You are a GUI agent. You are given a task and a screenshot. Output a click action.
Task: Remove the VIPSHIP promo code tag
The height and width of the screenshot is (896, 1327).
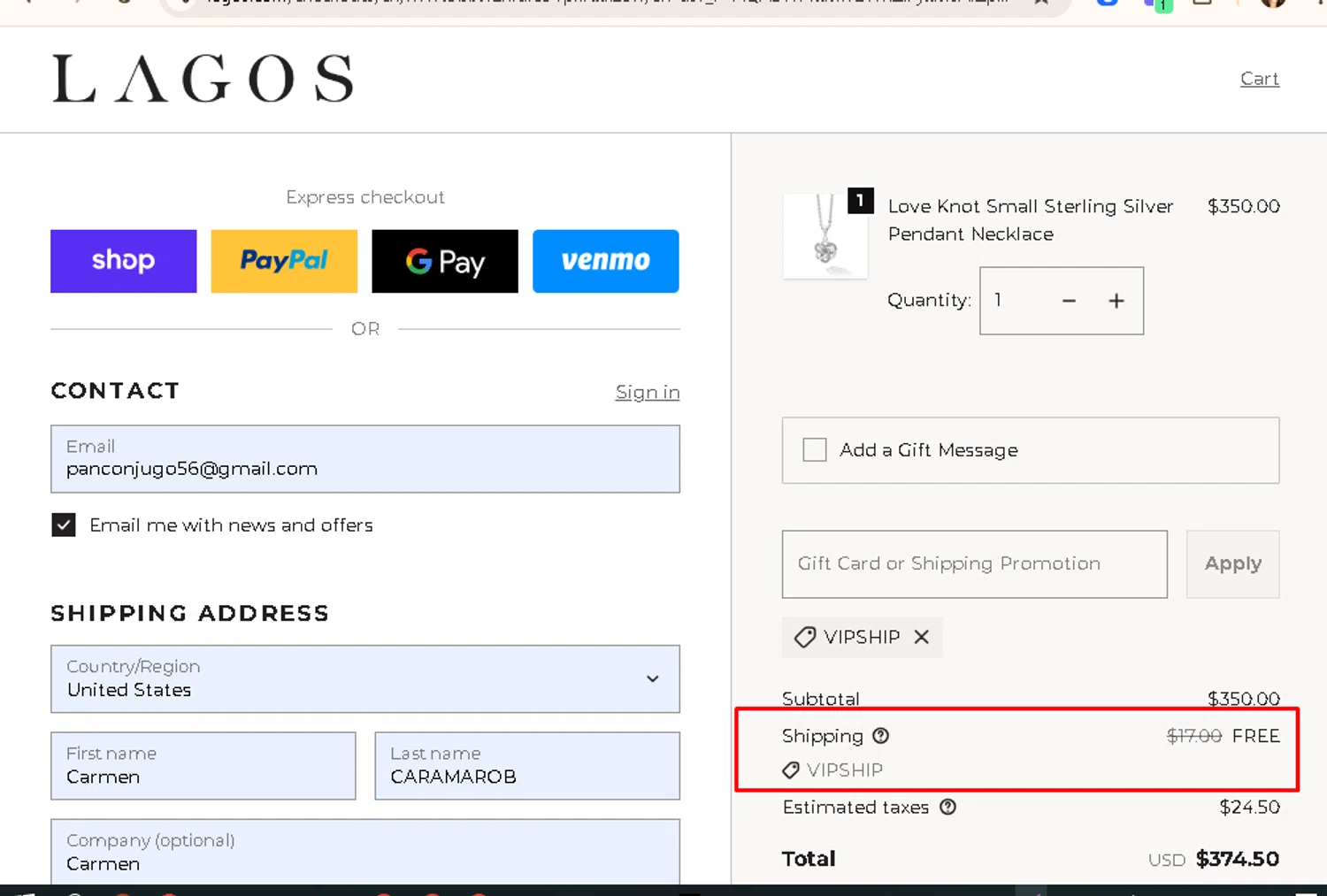pos(922,637)
